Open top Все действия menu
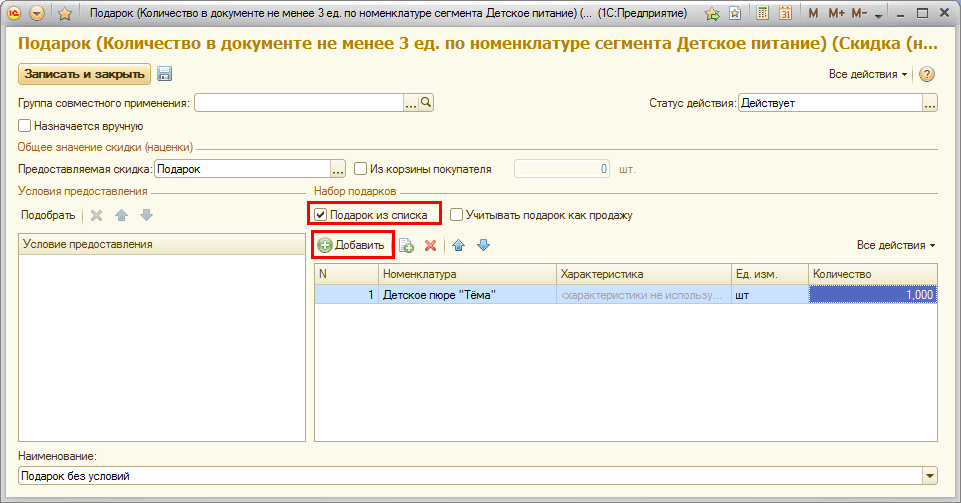Screen dimensions: 961x503 868,74
